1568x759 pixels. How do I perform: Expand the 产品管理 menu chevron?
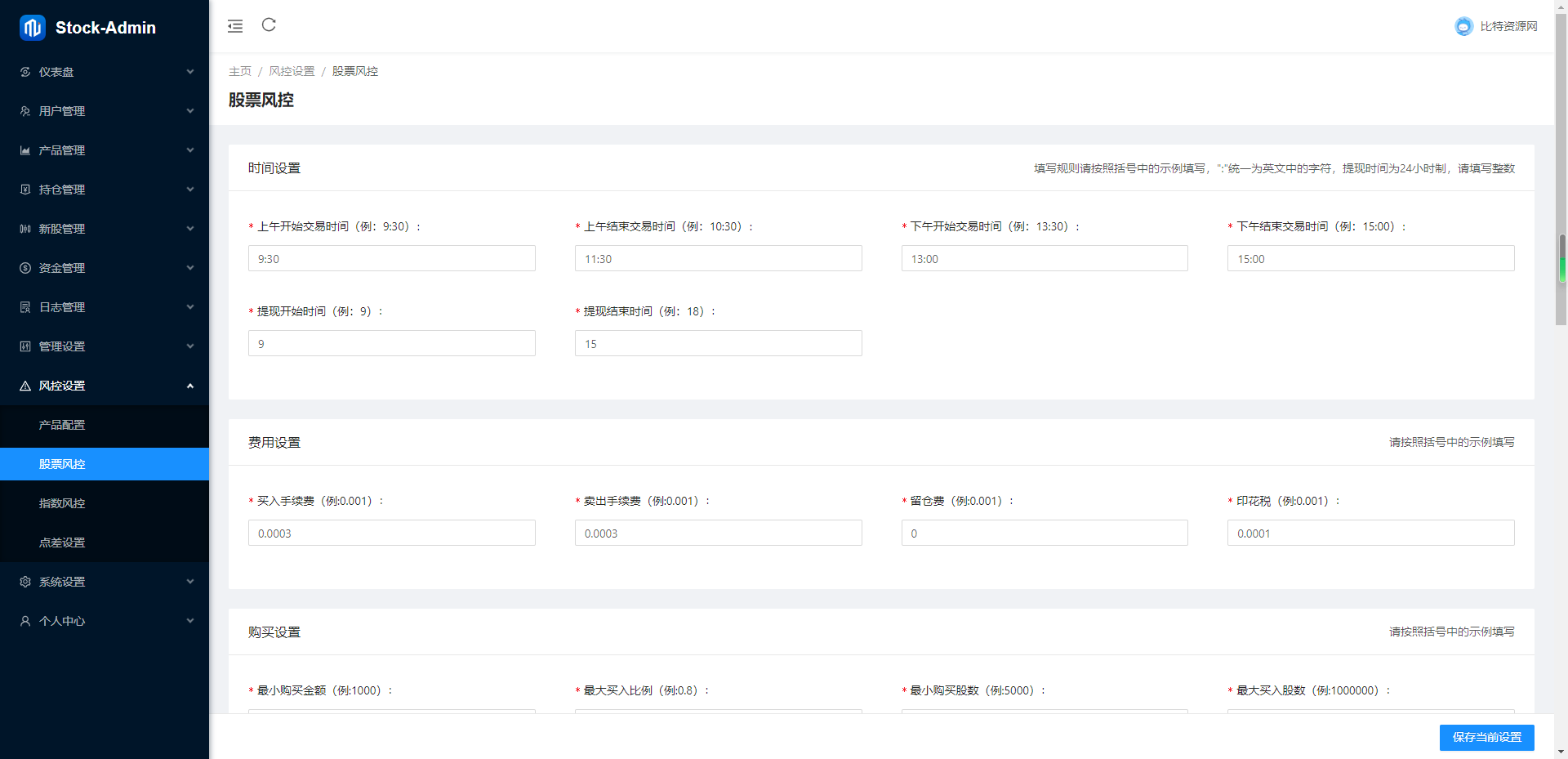coord(190,150)
